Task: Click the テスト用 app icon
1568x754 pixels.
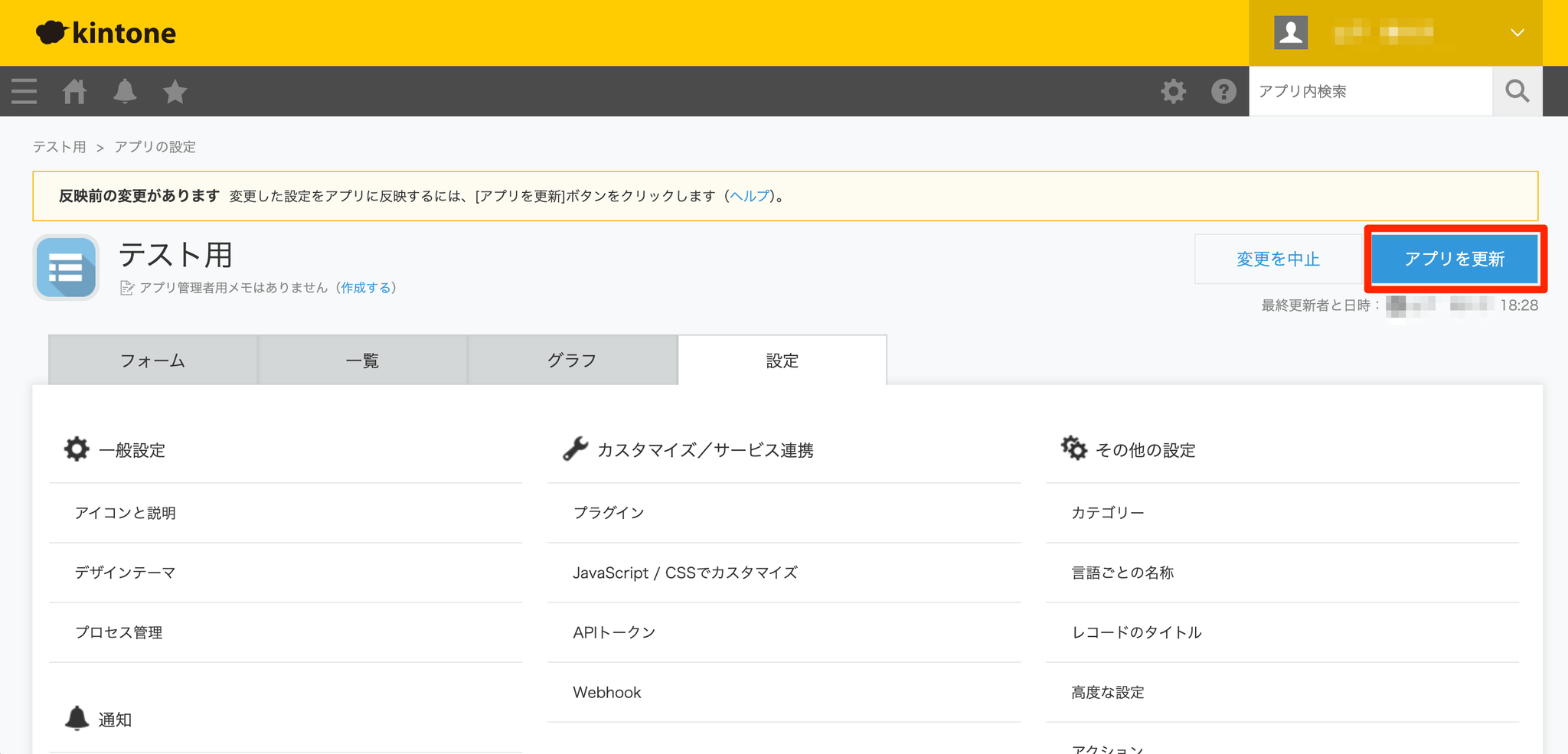Action: pos(66,267)
